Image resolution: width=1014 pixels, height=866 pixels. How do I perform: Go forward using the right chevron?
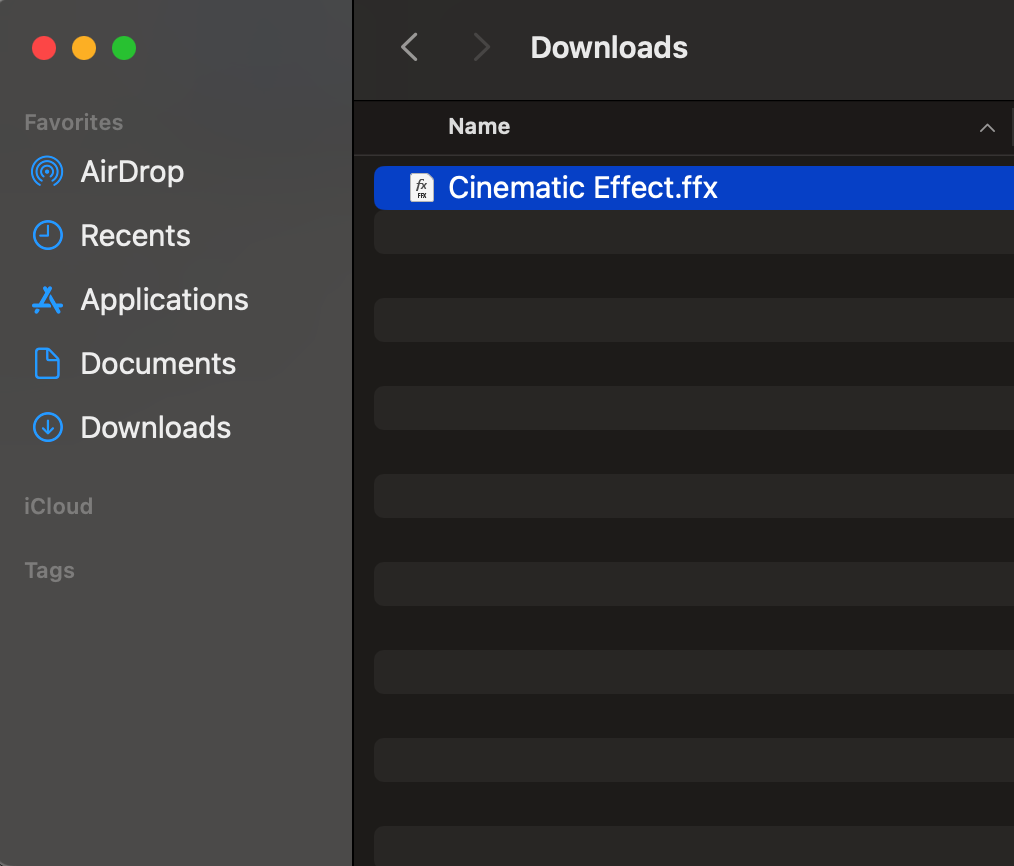[x=482, y=47]
